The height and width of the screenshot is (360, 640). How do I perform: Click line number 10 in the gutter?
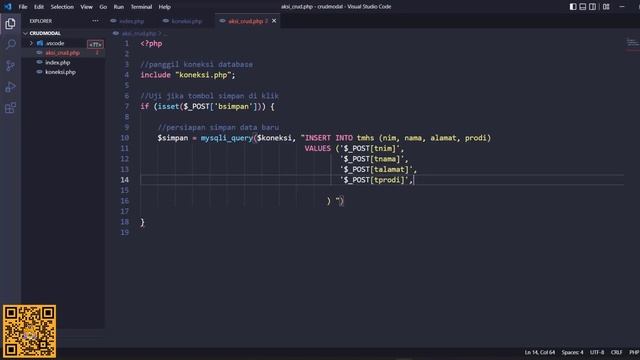(x=124, y=138)
